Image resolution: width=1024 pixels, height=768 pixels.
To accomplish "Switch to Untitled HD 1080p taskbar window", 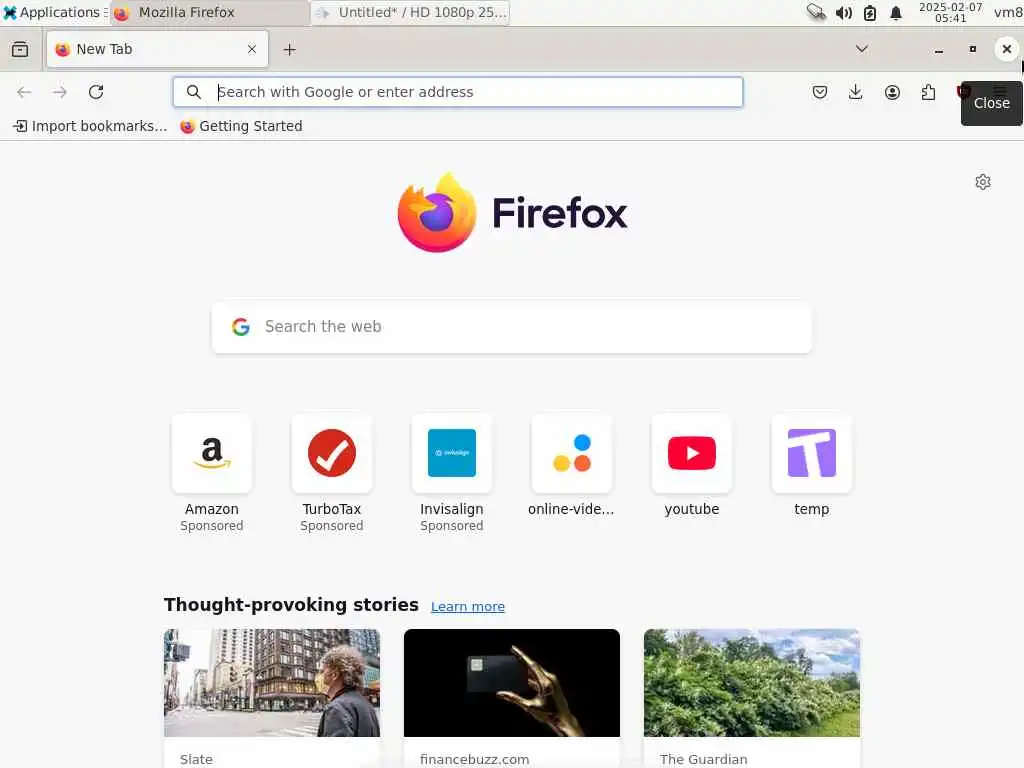I will tap(411, 12).
